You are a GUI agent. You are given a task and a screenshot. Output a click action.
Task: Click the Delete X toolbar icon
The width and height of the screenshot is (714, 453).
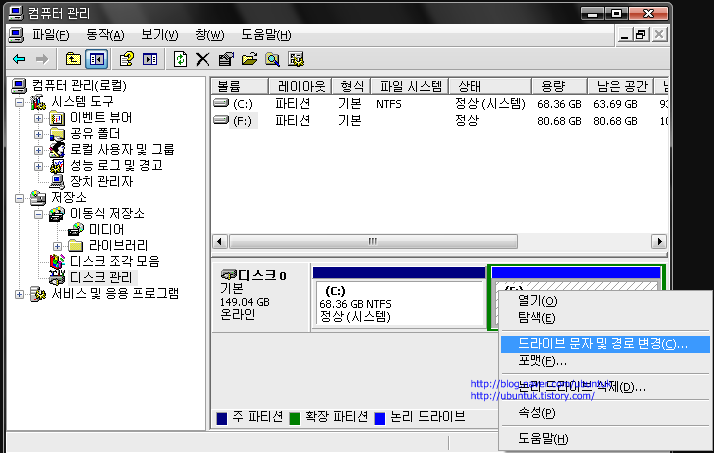(203, 59)
